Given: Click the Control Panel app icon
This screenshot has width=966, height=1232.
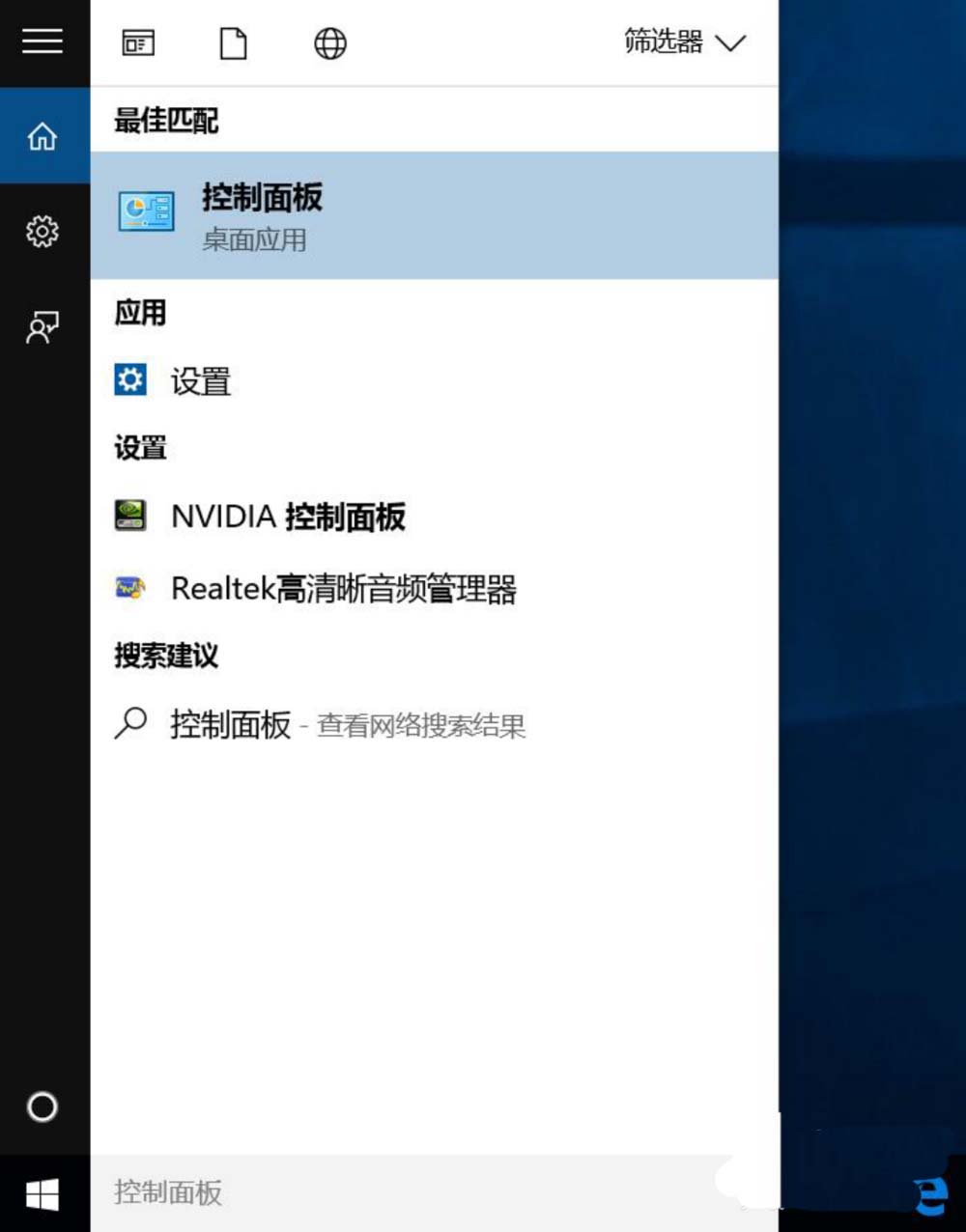Looking at the screenshot, I should click(x=147, y=212).
